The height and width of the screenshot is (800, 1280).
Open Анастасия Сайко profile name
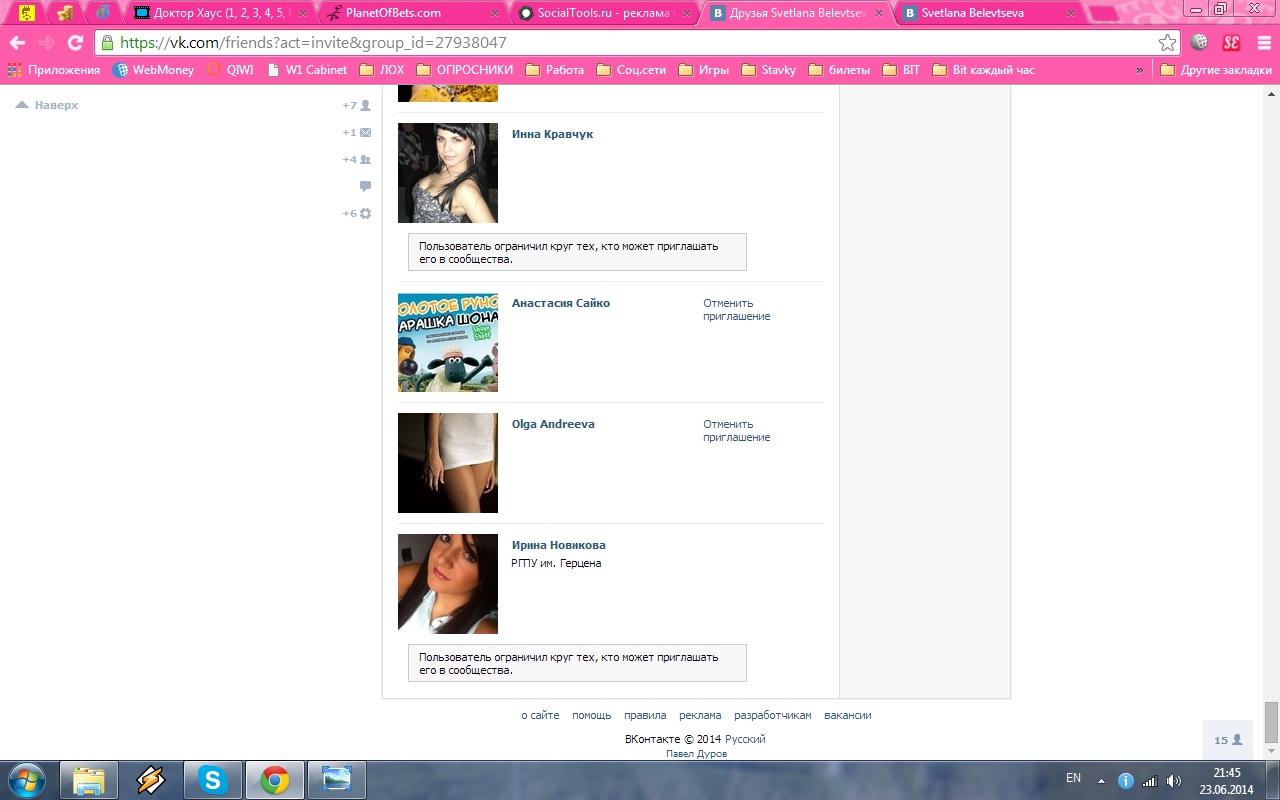point(560,303)
